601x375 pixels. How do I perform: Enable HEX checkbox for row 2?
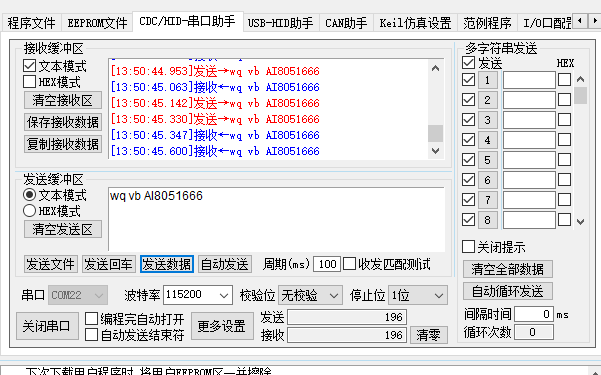tap(564, 100)
